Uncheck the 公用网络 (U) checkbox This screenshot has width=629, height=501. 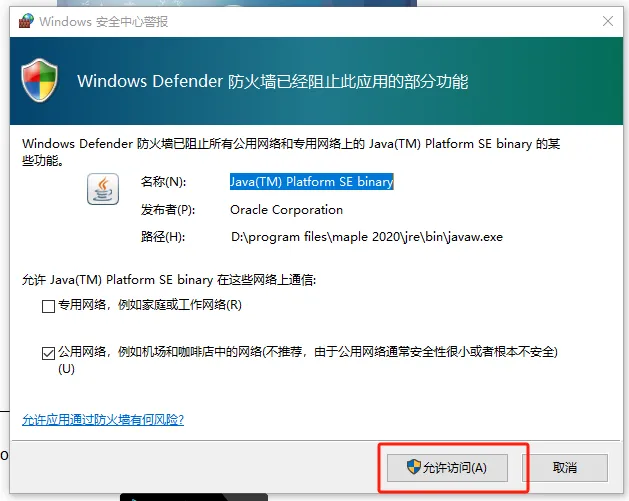48,353
